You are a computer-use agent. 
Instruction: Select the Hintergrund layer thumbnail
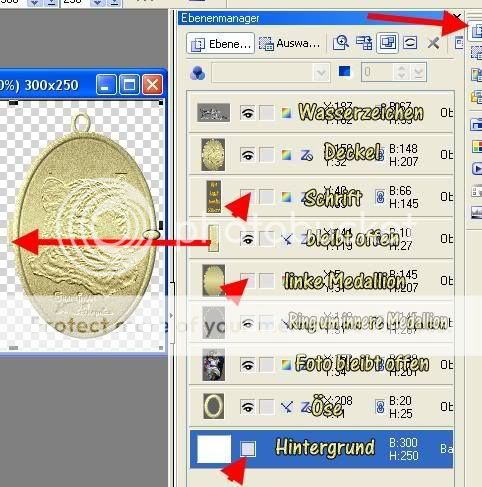[214, 449]
